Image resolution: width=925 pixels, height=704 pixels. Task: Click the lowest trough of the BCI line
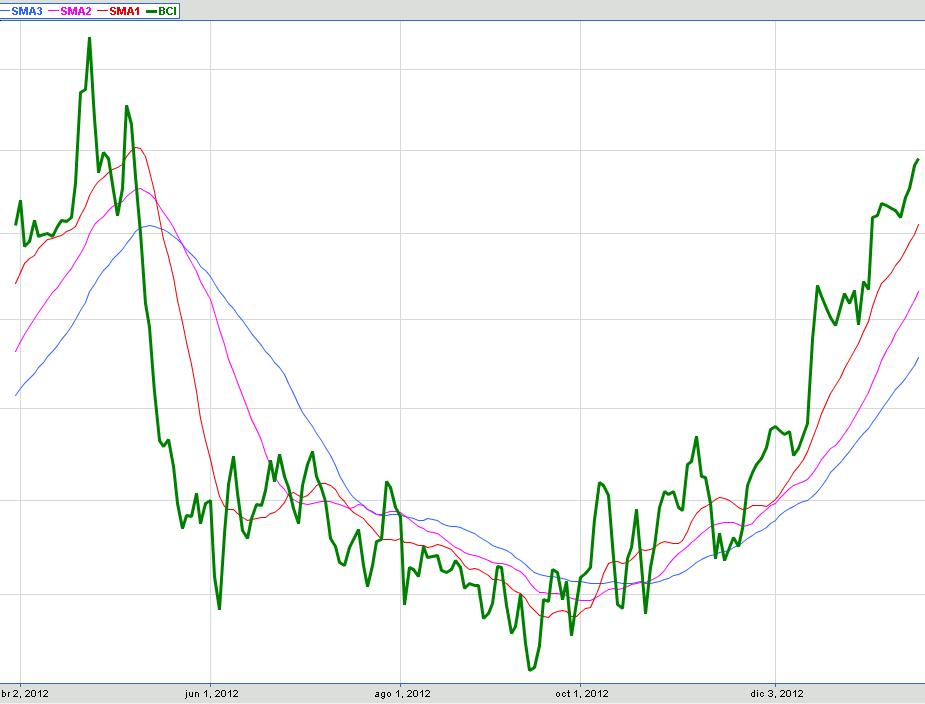tap(529, 670)
